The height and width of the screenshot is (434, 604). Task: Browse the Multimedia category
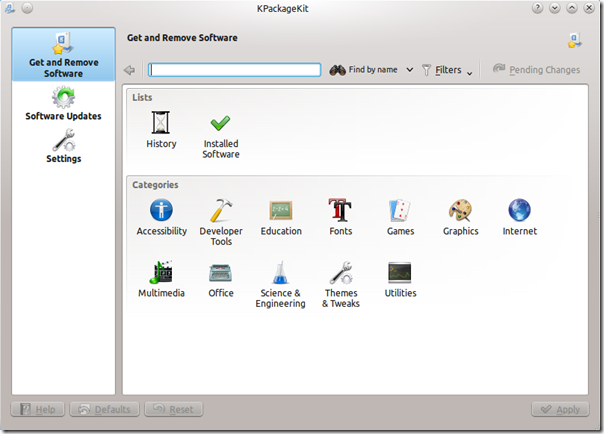click(161, 275)
